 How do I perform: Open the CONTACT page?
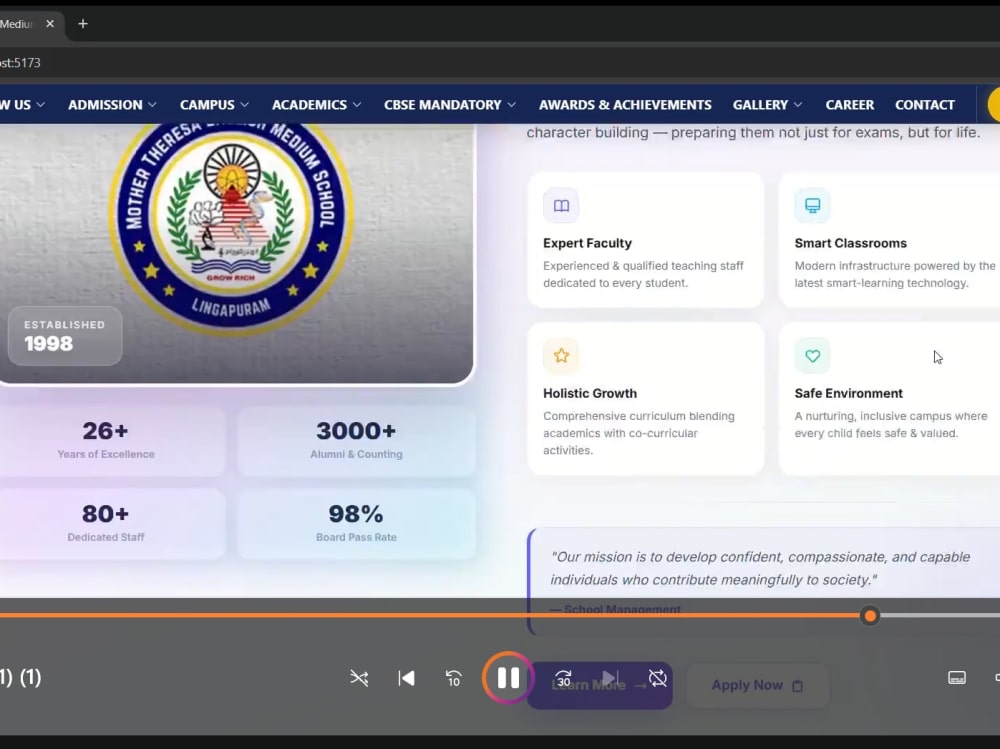click(925, 105)
